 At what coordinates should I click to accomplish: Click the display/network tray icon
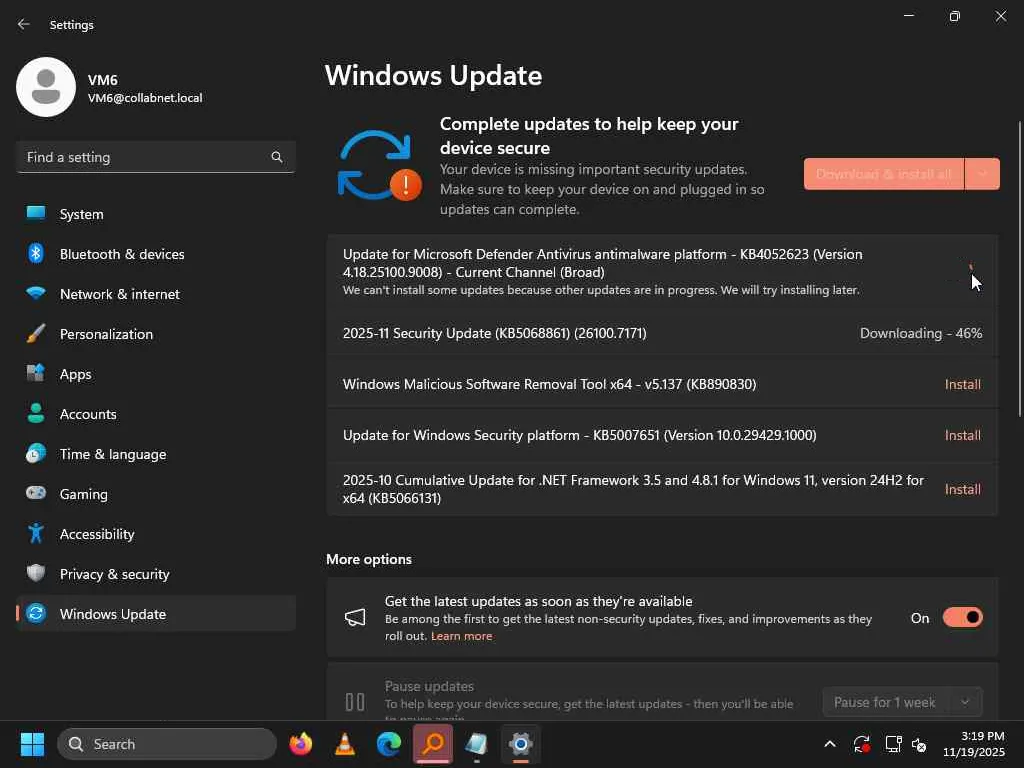[x=893, y=744]
